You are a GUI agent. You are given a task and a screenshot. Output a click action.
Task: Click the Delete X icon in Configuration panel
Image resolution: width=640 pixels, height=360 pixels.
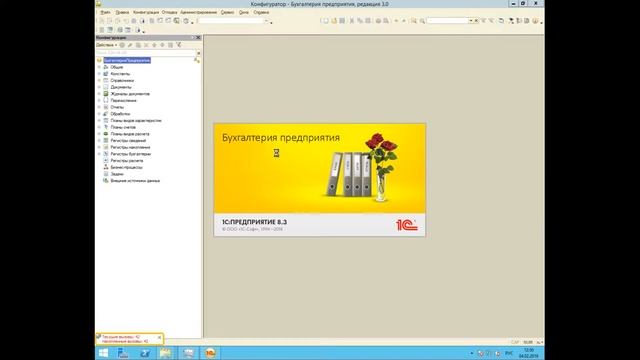(146, 45)
